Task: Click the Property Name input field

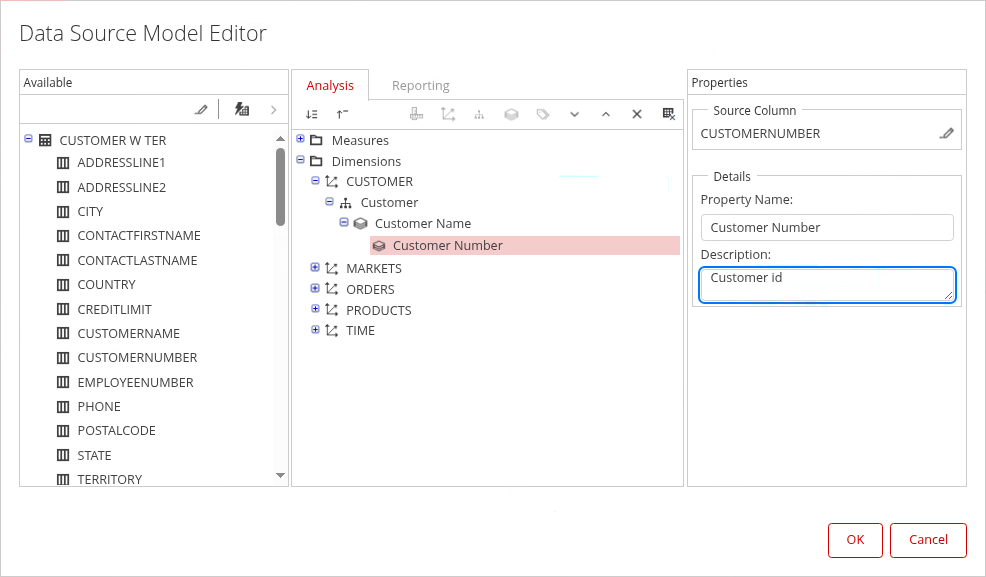Action: [827, 227]
